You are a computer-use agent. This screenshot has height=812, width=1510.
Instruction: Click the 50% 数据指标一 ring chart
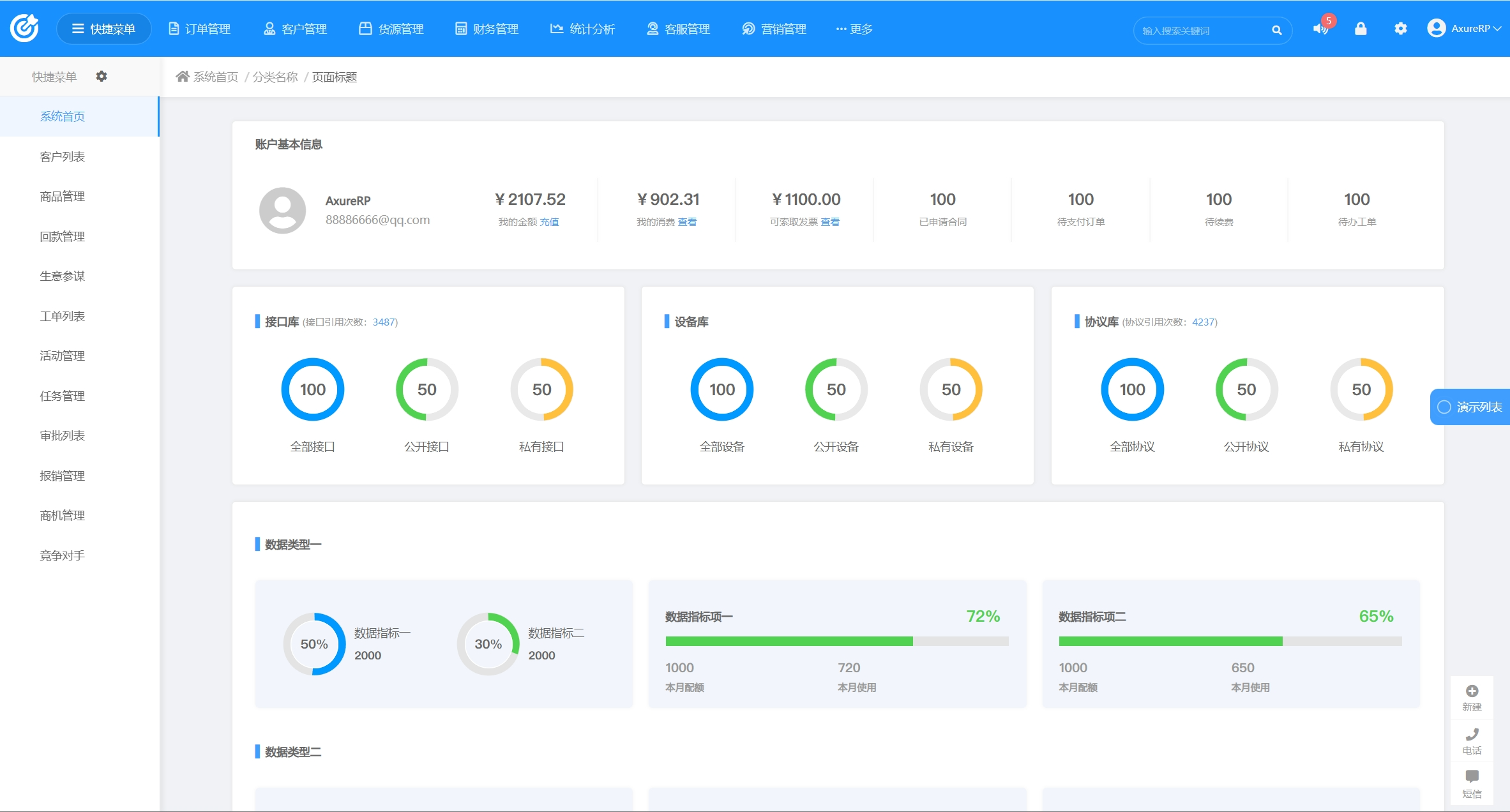tap(314, 644)
